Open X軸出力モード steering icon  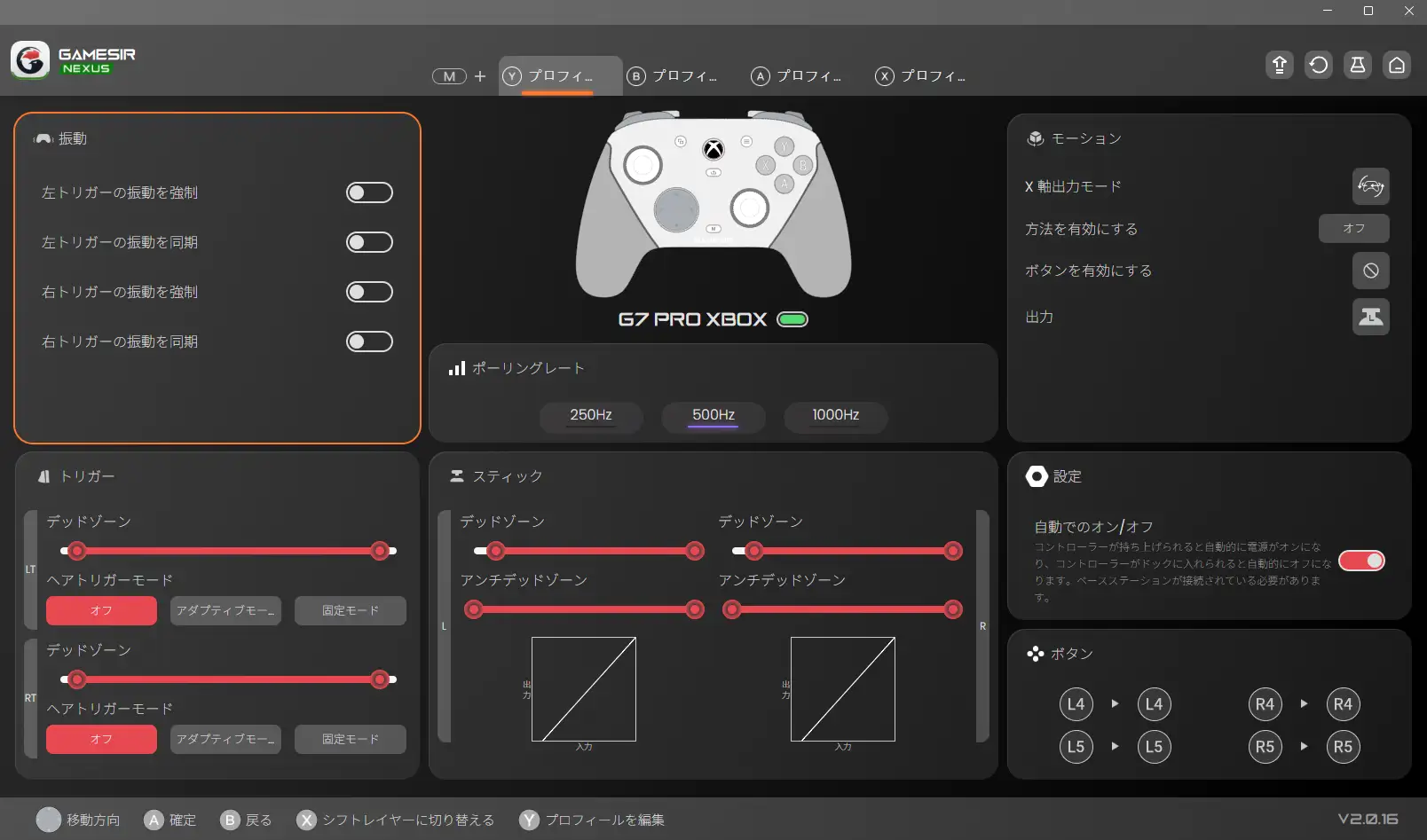1371,186
